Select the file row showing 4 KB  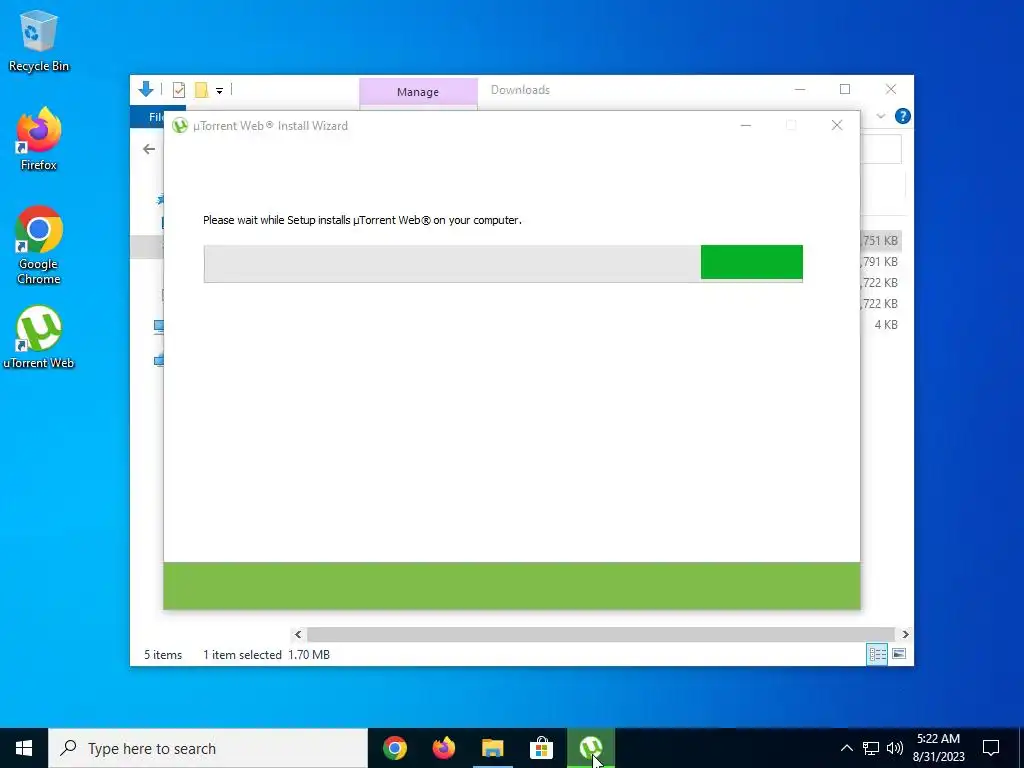click(880, 325)
